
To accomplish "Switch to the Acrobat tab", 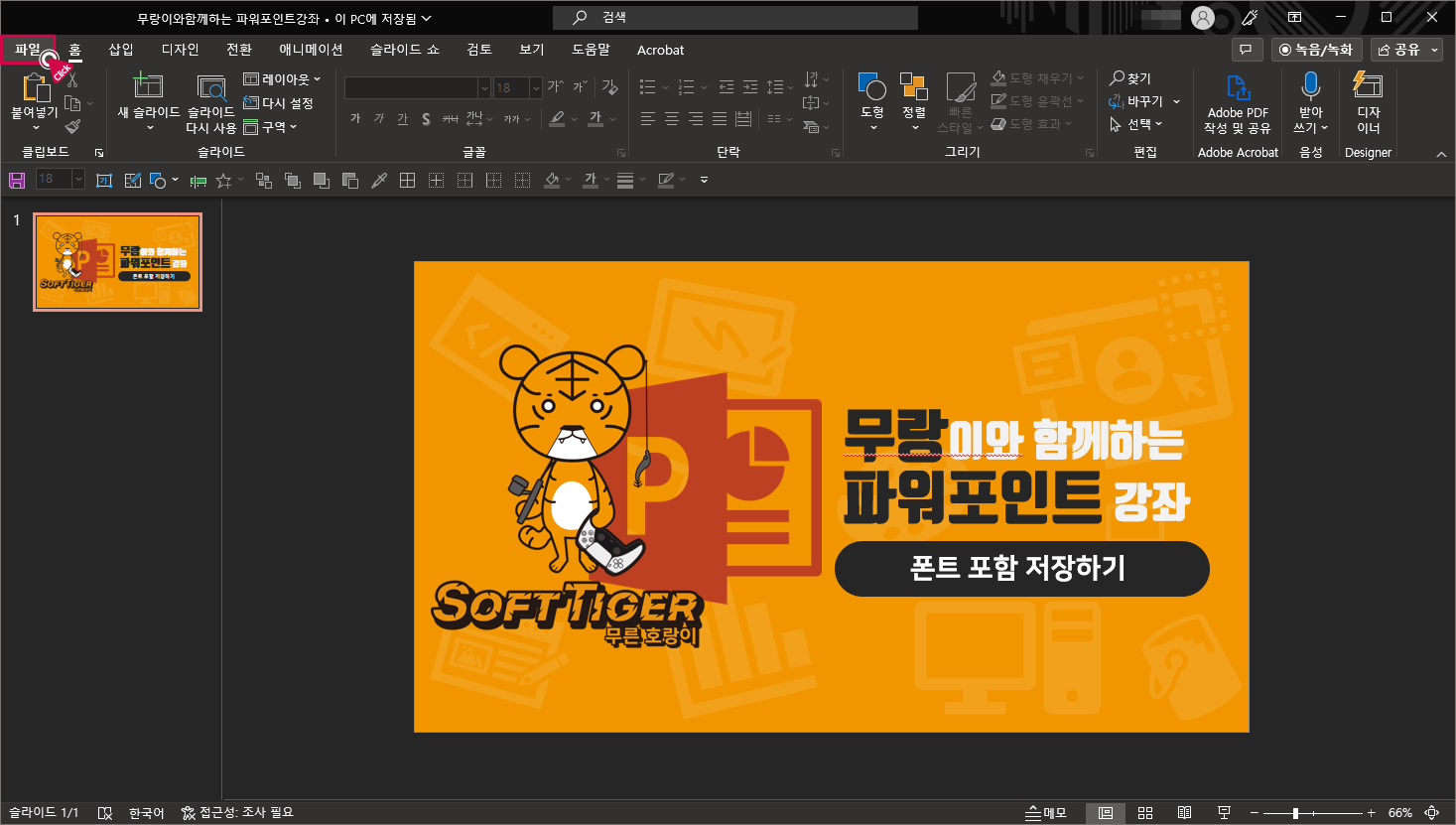I will [660, 50].
